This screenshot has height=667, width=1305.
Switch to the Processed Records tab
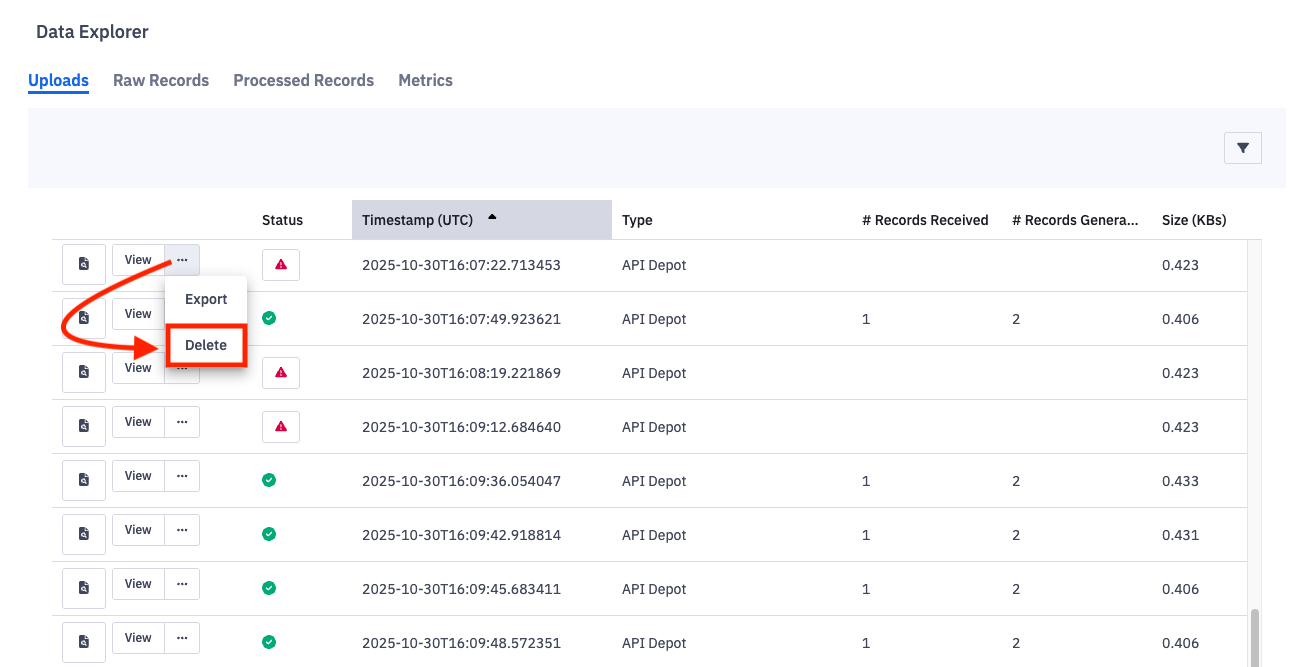[303, 80]
